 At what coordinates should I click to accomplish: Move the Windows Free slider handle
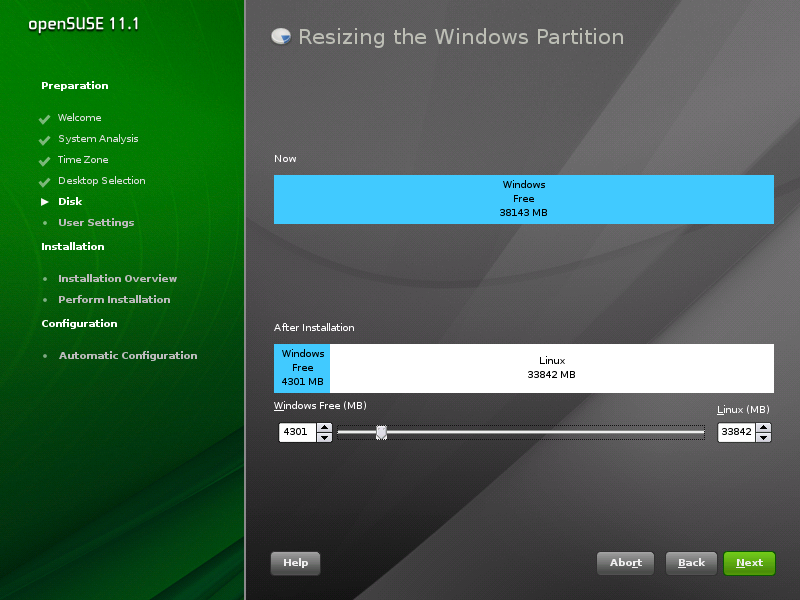pos(381,432)
